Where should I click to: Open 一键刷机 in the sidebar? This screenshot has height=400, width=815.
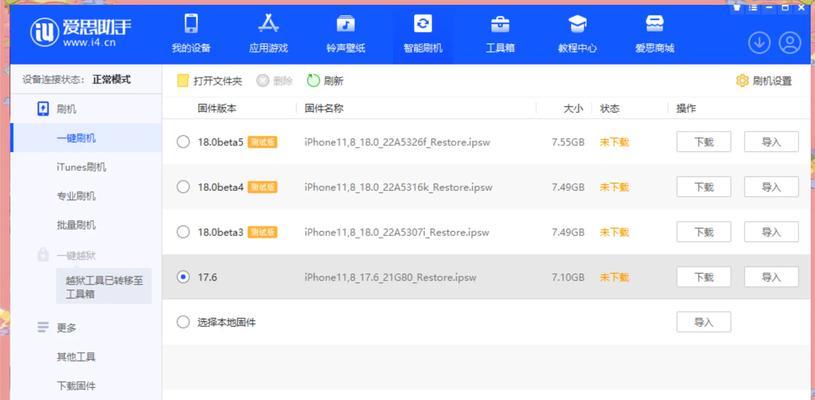click(x=86, y=138)
